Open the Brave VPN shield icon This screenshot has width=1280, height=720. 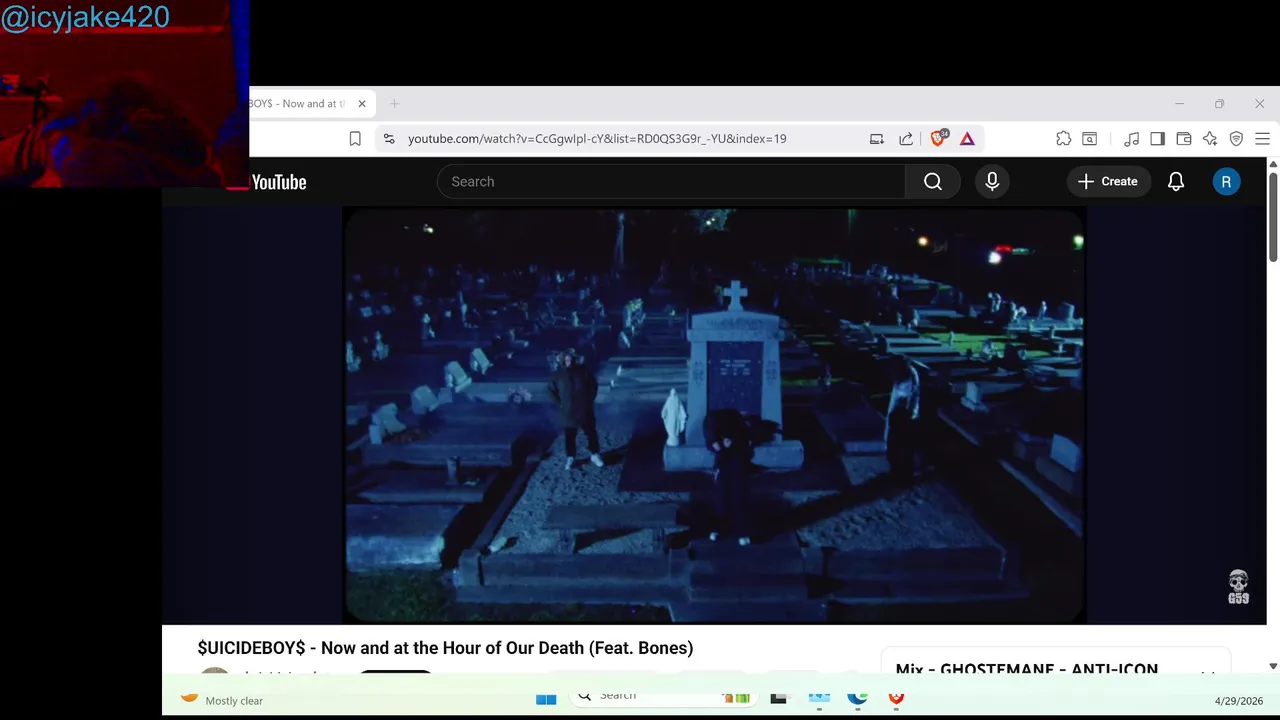(1236, 139)
